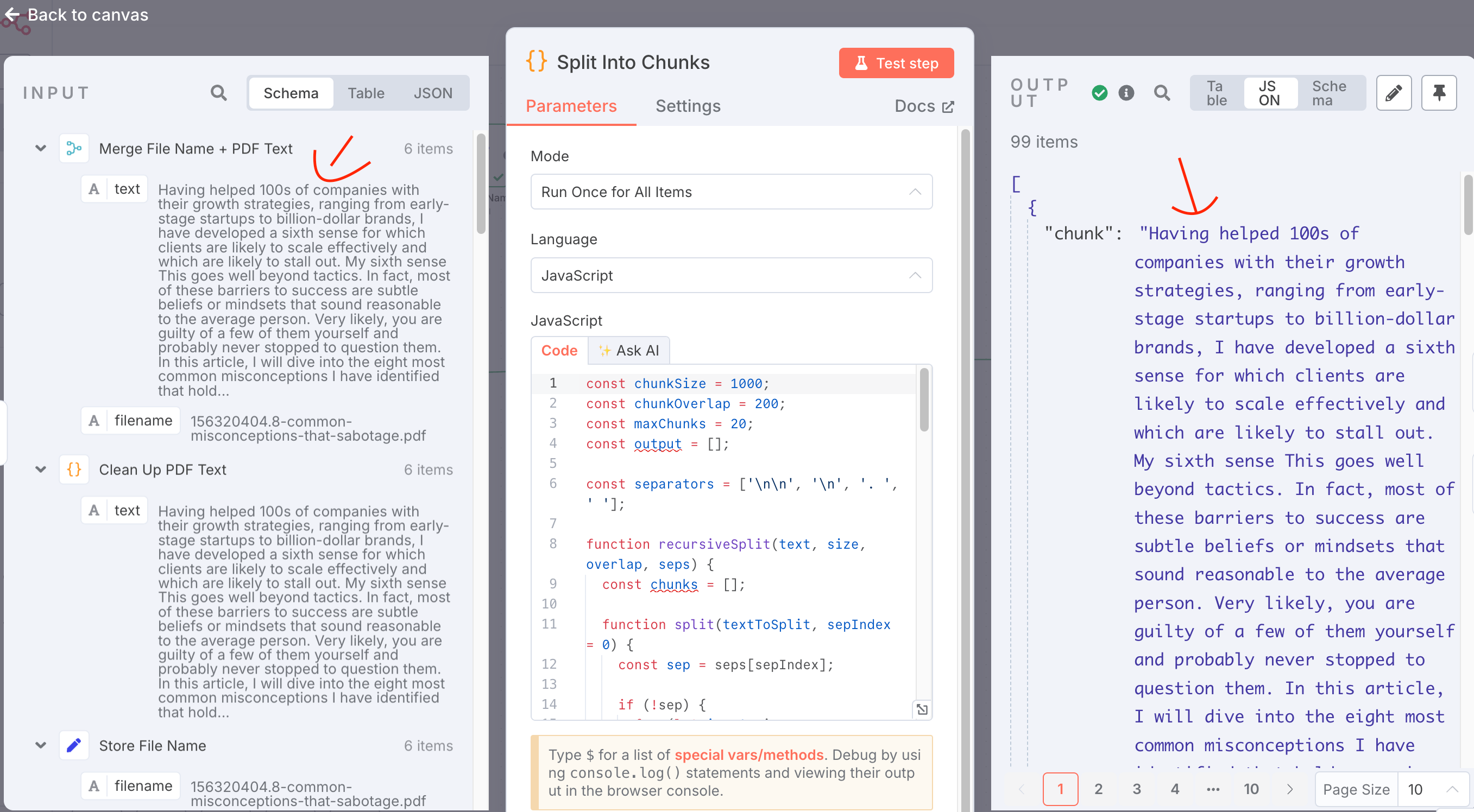The image size is (1474, 812).
Task: Click the Clean Up PDF Text code icon
Action: [x=74, y=470]
